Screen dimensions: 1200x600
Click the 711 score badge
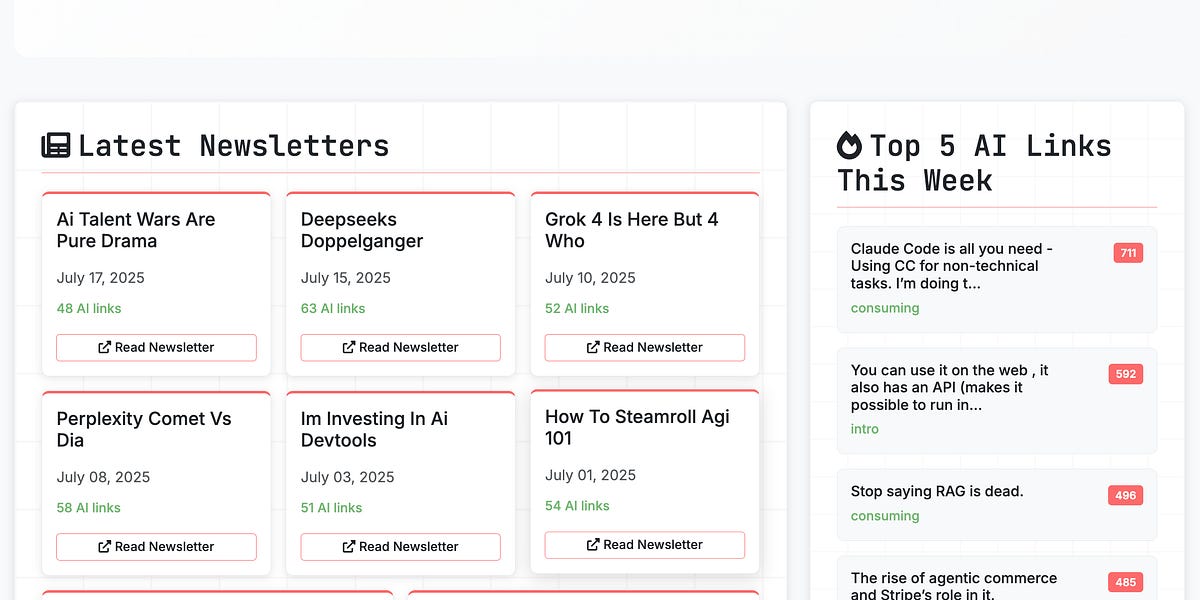tap(1128, 253)
